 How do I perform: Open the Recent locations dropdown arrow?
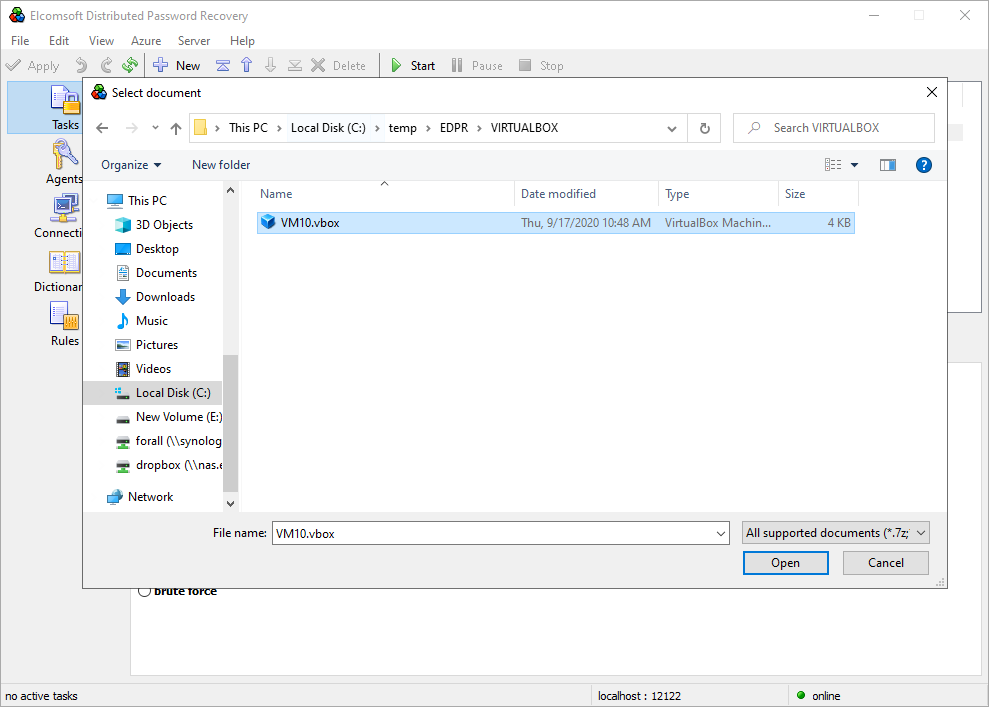pos(155,128)
